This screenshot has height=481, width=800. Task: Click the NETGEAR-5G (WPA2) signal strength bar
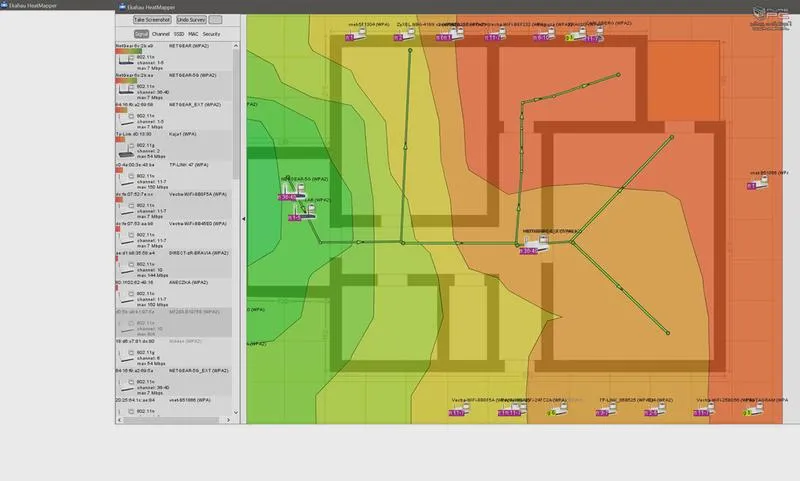(127, 81)
